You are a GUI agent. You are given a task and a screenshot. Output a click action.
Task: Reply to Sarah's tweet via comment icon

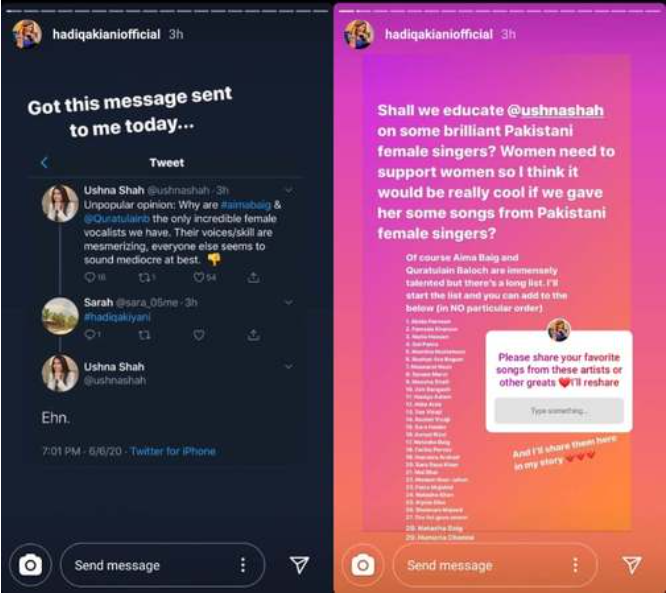90,334
